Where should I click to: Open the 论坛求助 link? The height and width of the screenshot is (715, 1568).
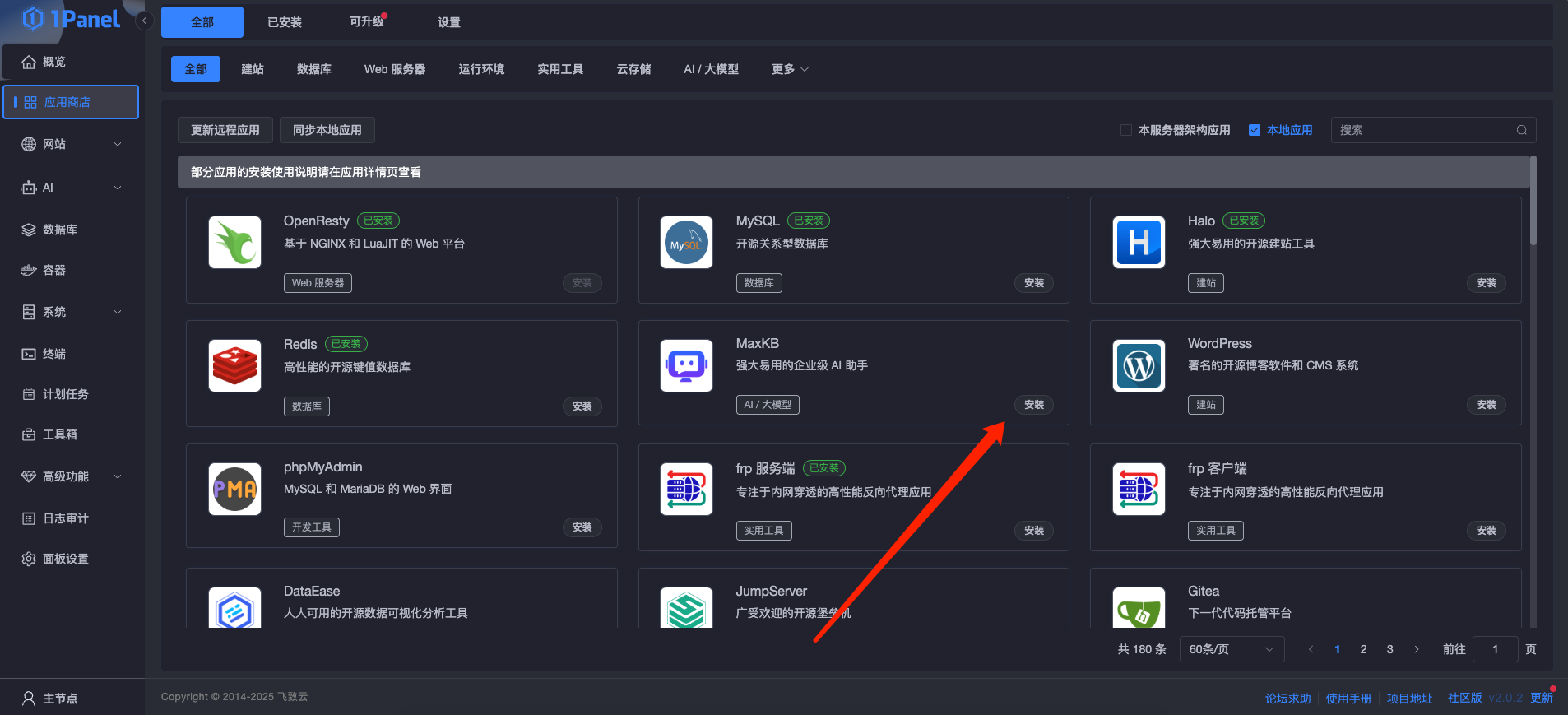coord(1288,699)
